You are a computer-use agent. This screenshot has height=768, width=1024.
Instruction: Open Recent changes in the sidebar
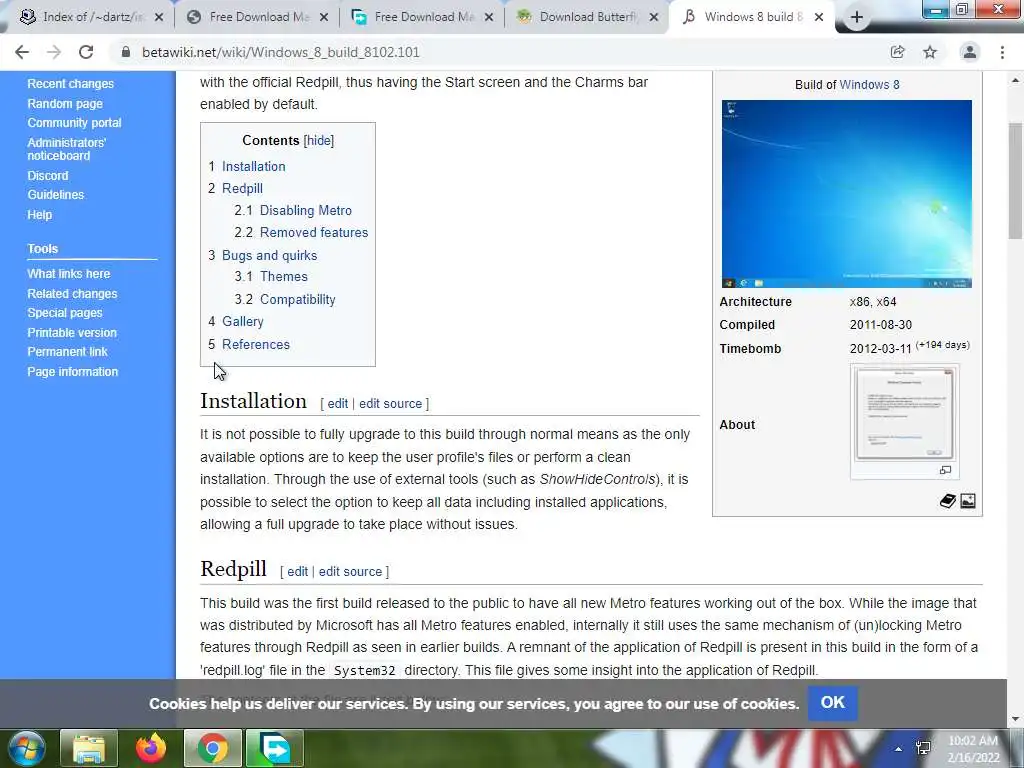(71, 84)
